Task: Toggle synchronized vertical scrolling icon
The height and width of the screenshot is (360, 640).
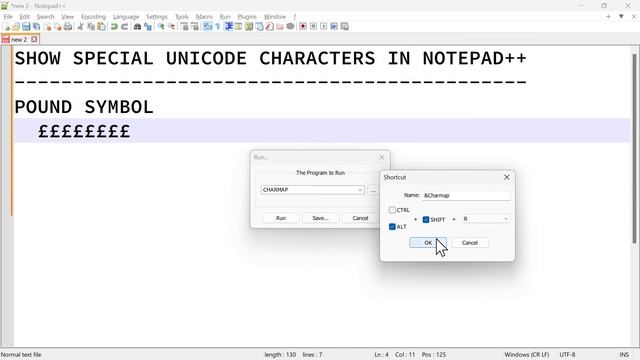Action: coord(184,27)
